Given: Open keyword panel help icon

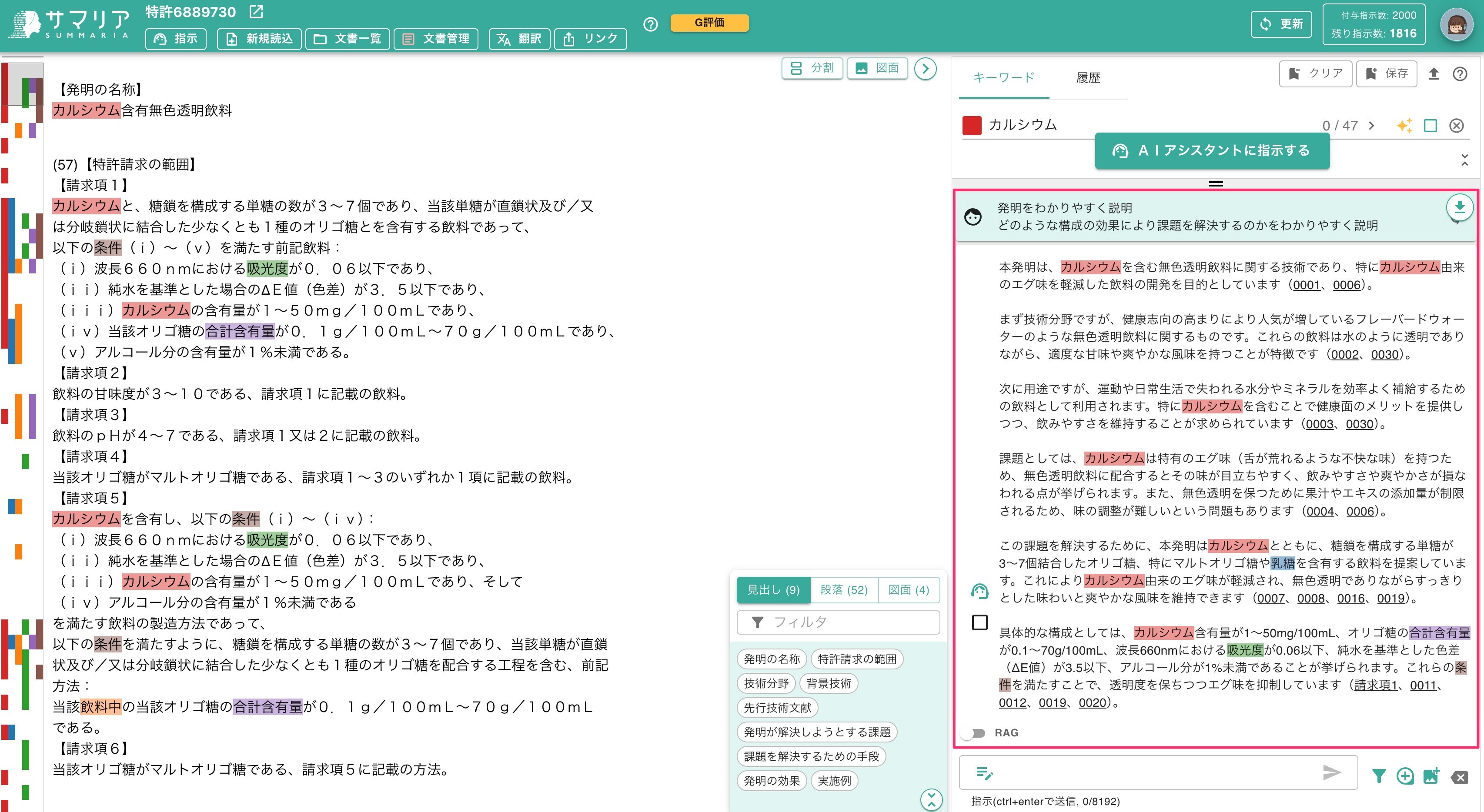Looking at the screenshot, I should click(1460, 74).
